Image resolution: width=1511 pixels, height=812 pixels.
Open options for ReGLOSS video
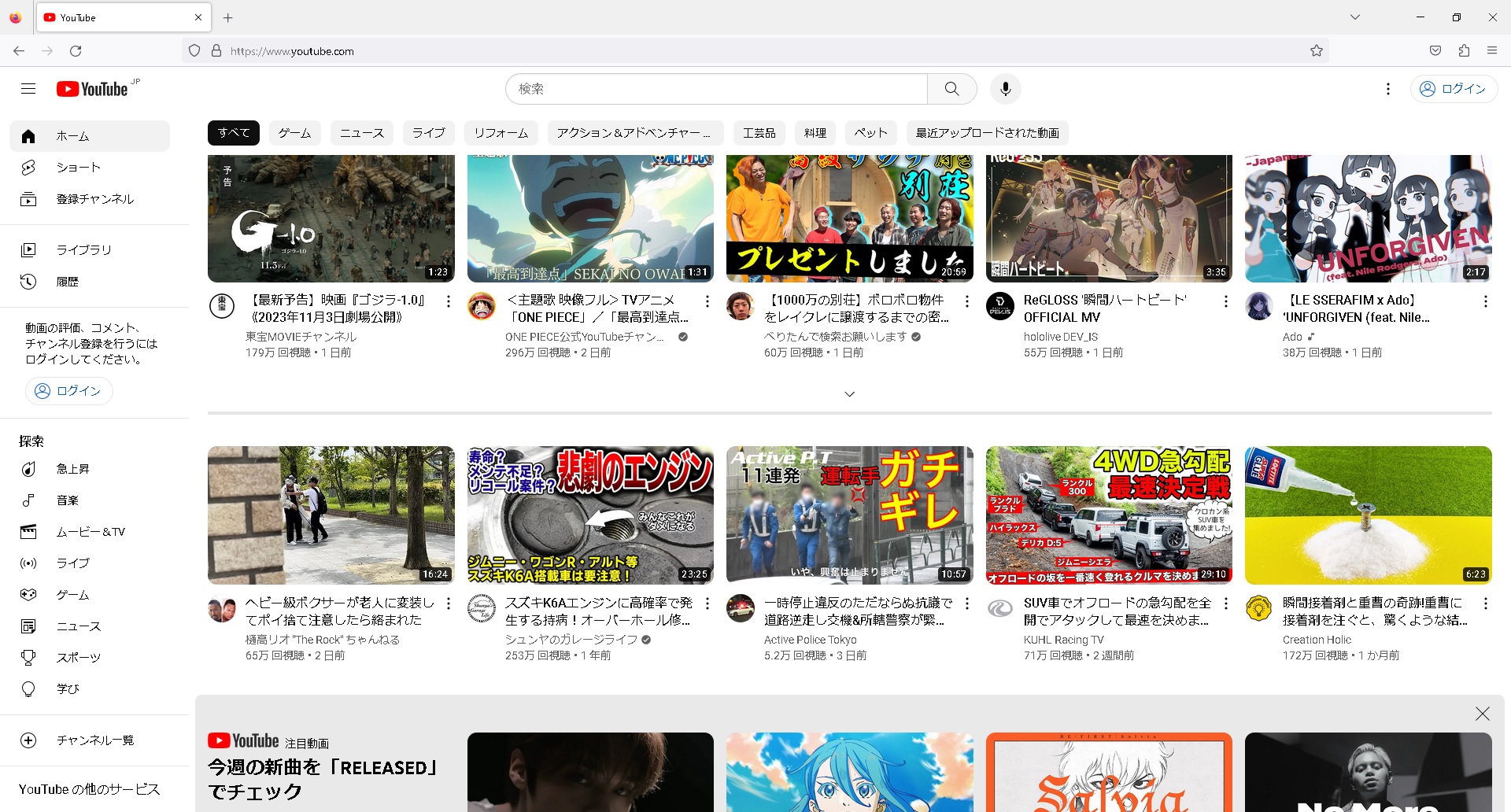tap(1226, 301)
